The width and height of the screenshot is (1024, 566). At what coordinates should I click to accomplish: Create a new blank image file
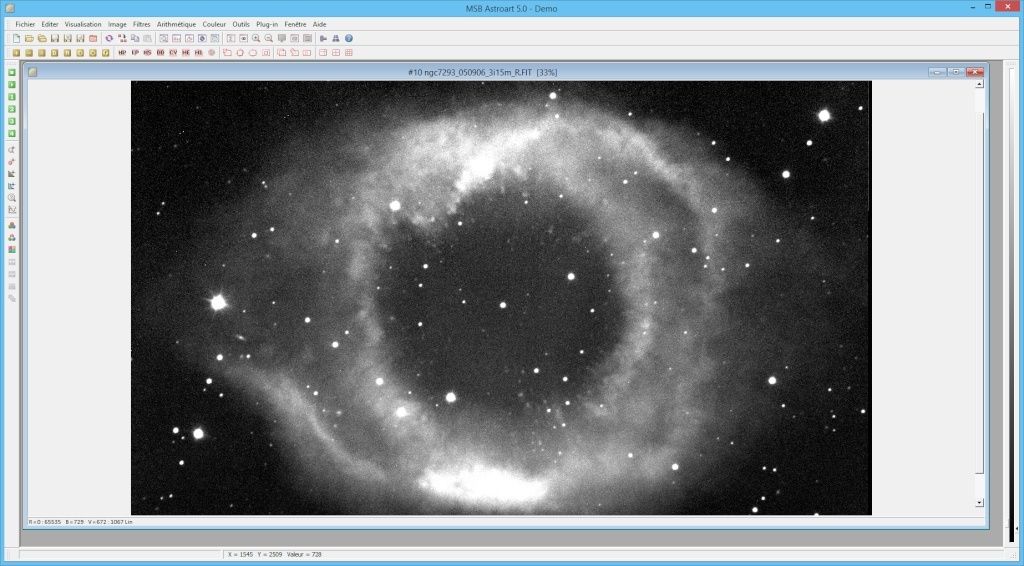point(16,39)
